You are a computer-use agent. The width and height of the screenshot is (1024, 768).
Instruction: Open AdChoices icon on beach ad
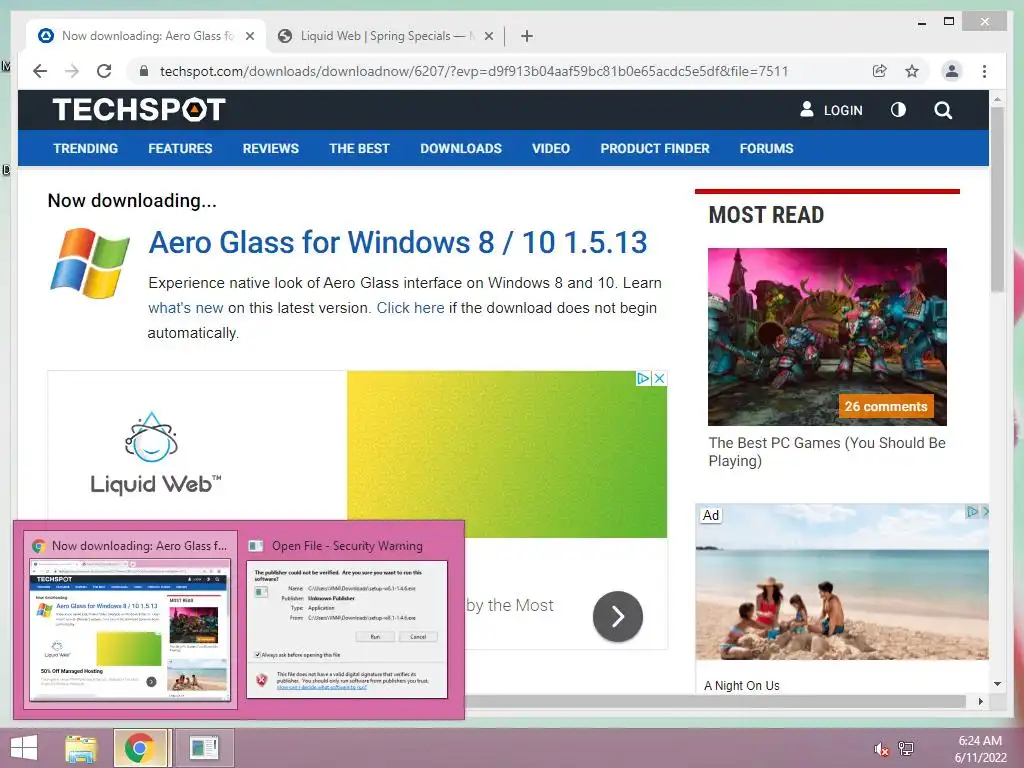click(972, 511)
